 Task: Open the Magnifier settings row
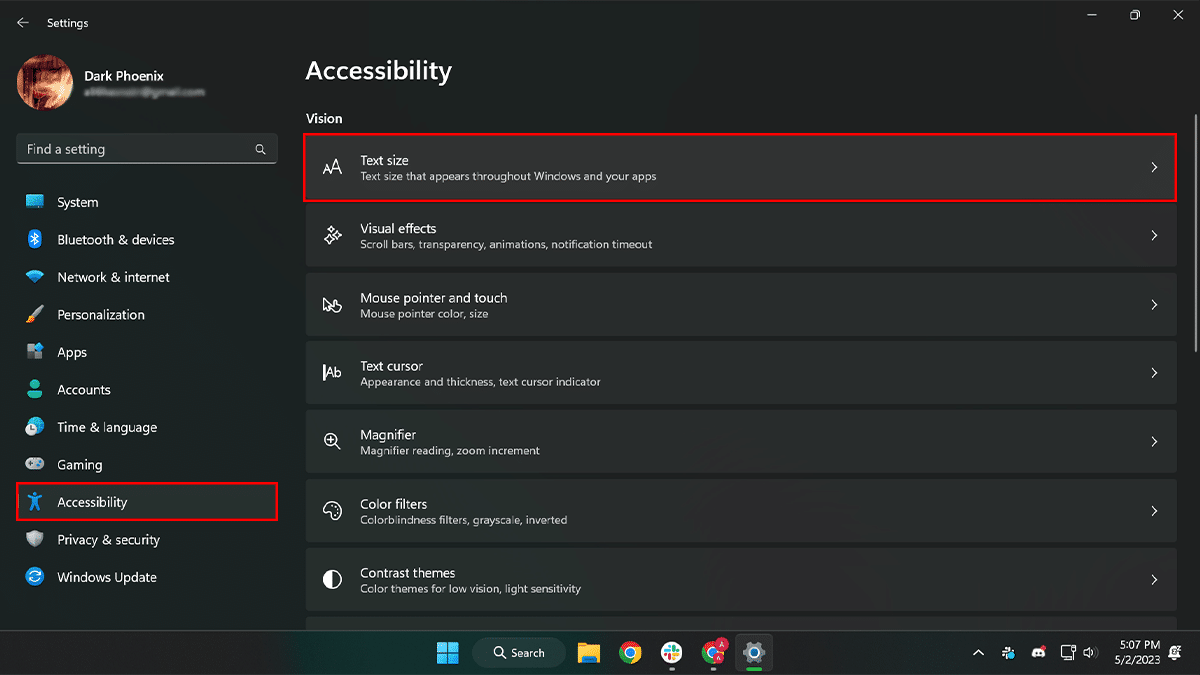click(740, 442)
